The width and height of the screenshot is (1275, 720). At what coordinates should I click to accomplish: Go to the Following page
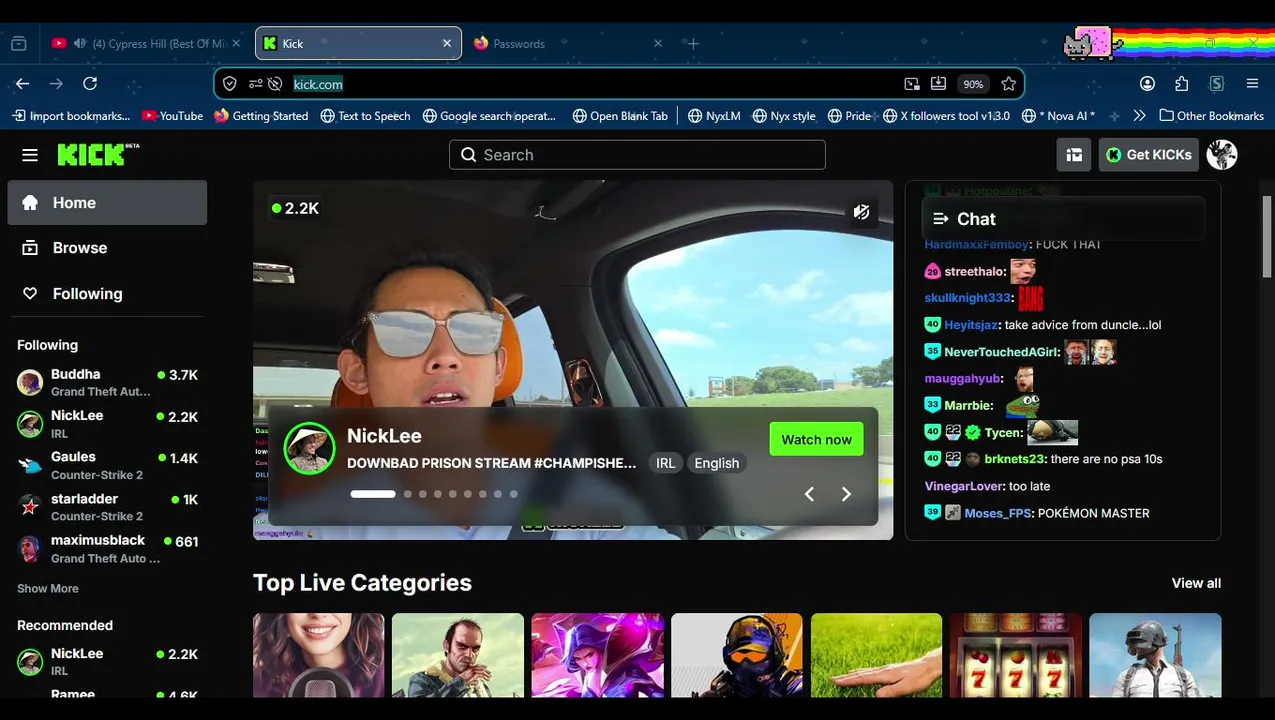[107, 294]
